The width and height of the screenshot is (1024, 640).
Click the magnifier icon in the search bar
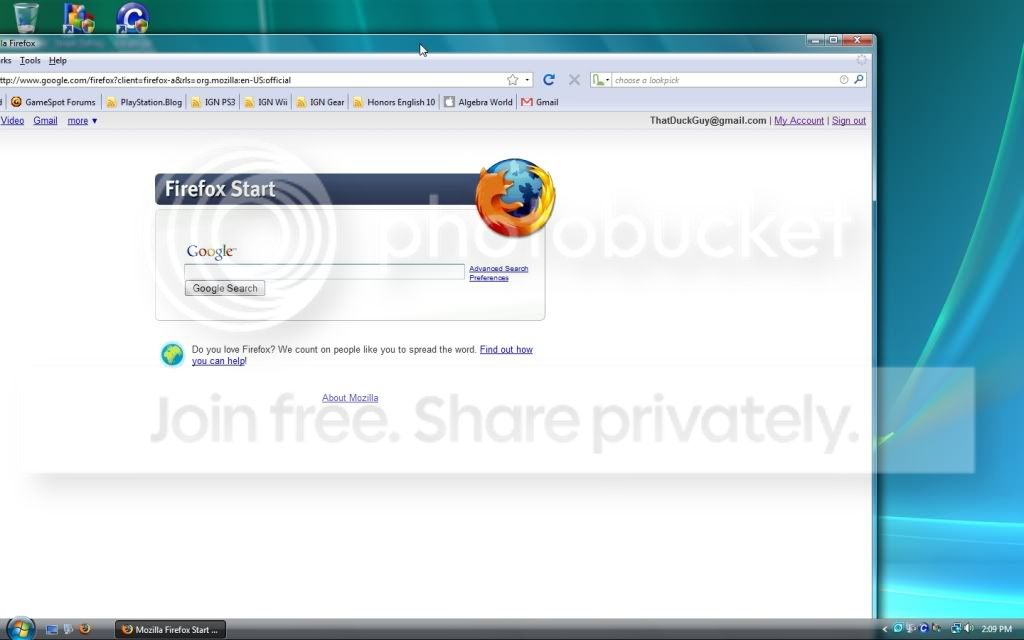(859, 80)
